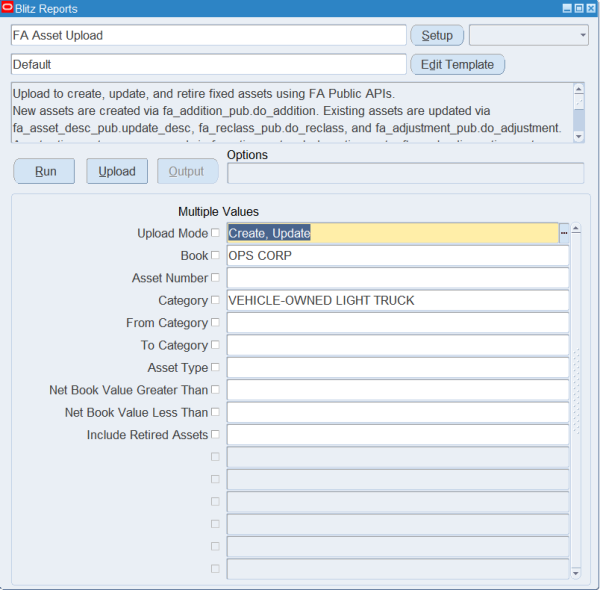Open the list of values for Upload Mode

[x=564, y=233]
